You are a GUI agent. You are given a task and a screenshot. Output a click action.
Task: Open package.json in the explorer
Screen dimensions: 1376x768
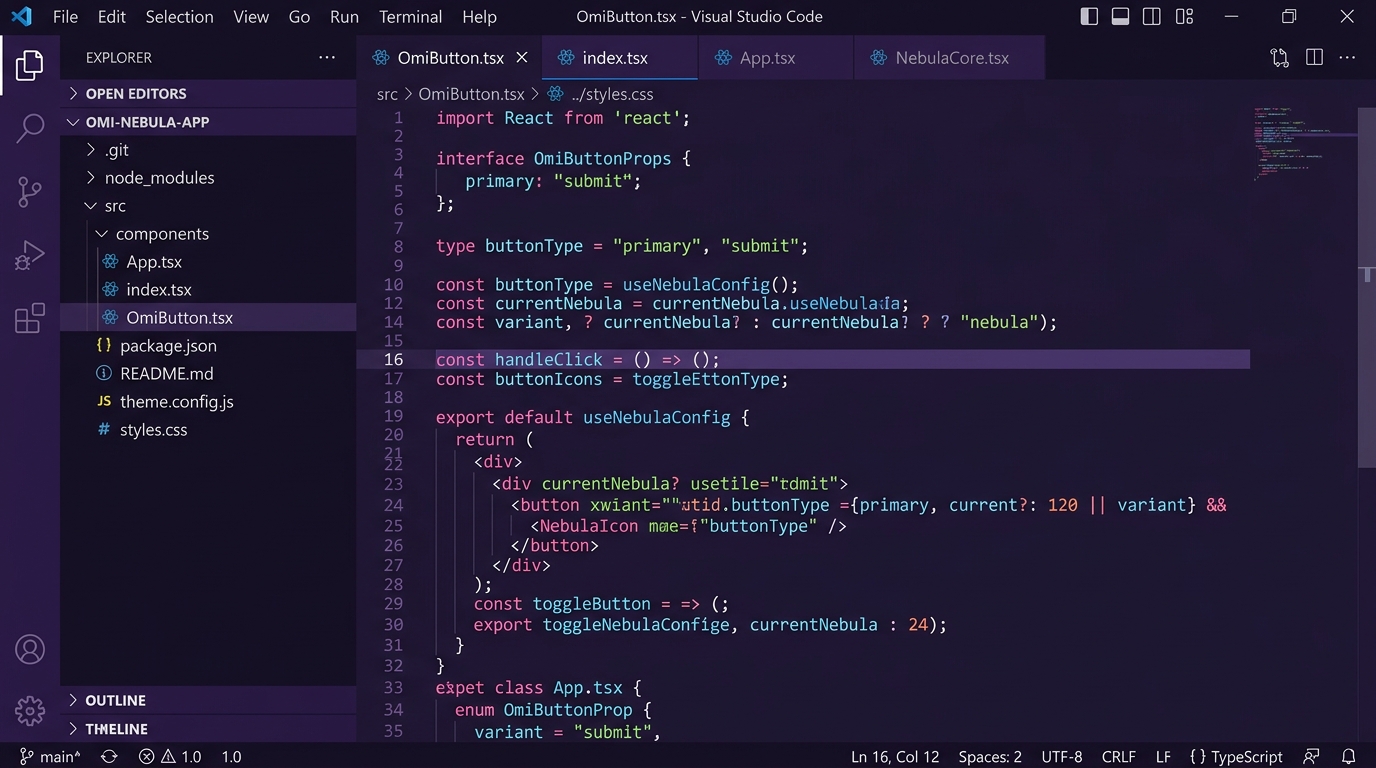(x=168, y=346)
